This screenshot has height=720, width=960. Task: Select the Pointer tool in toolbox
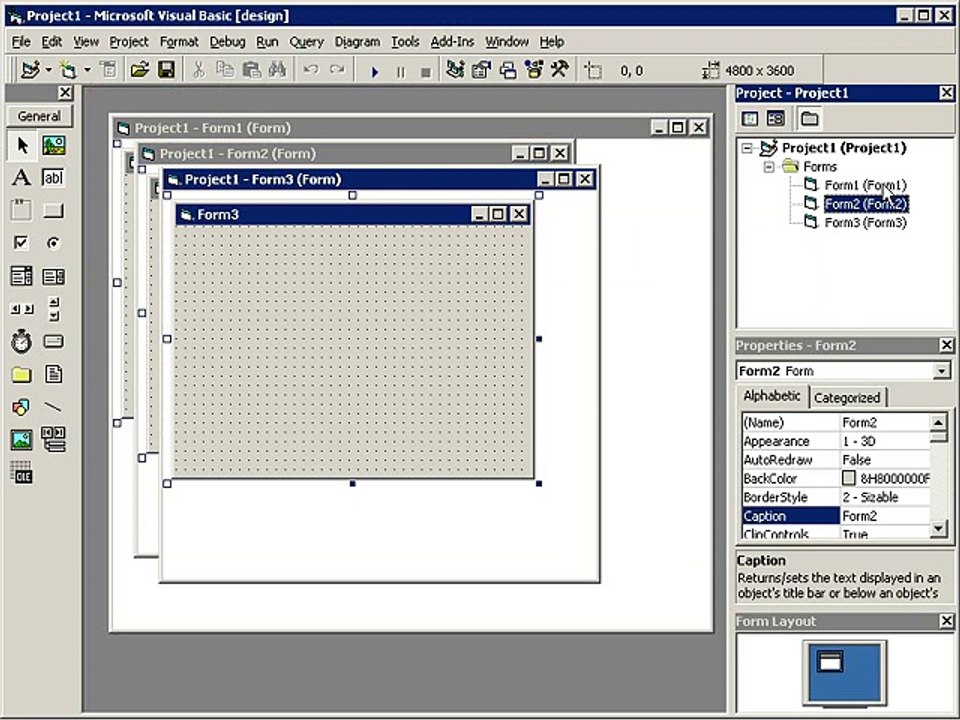pos(21,146)
